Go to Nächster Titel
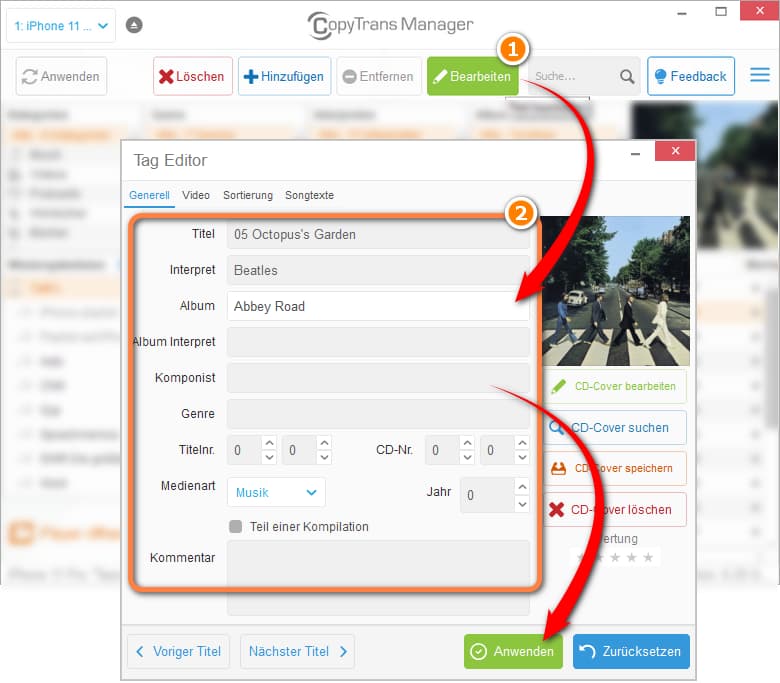 coord(297,651)
